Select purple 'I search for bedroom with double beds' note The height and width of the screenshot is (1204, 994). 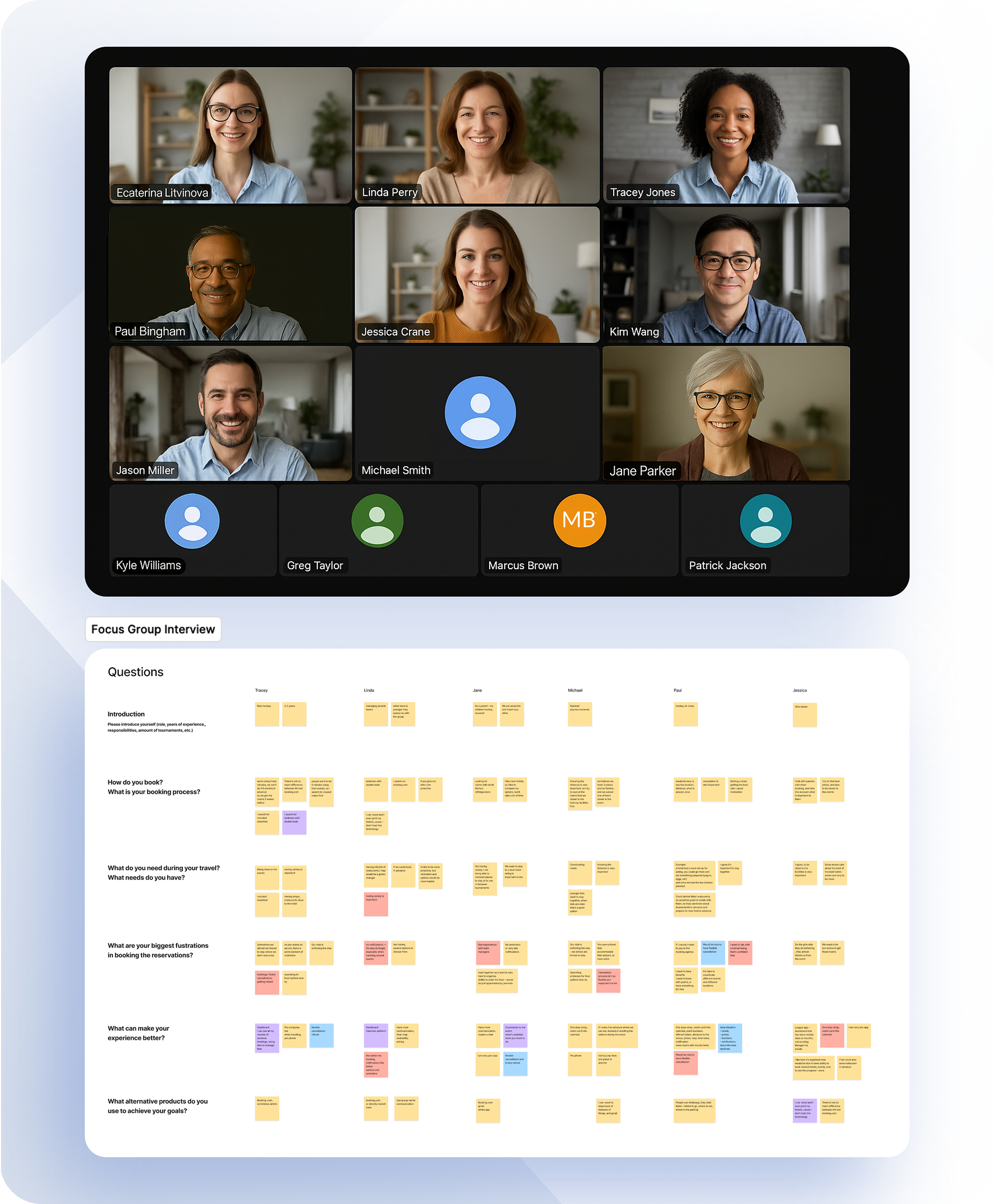coord(294,823)
